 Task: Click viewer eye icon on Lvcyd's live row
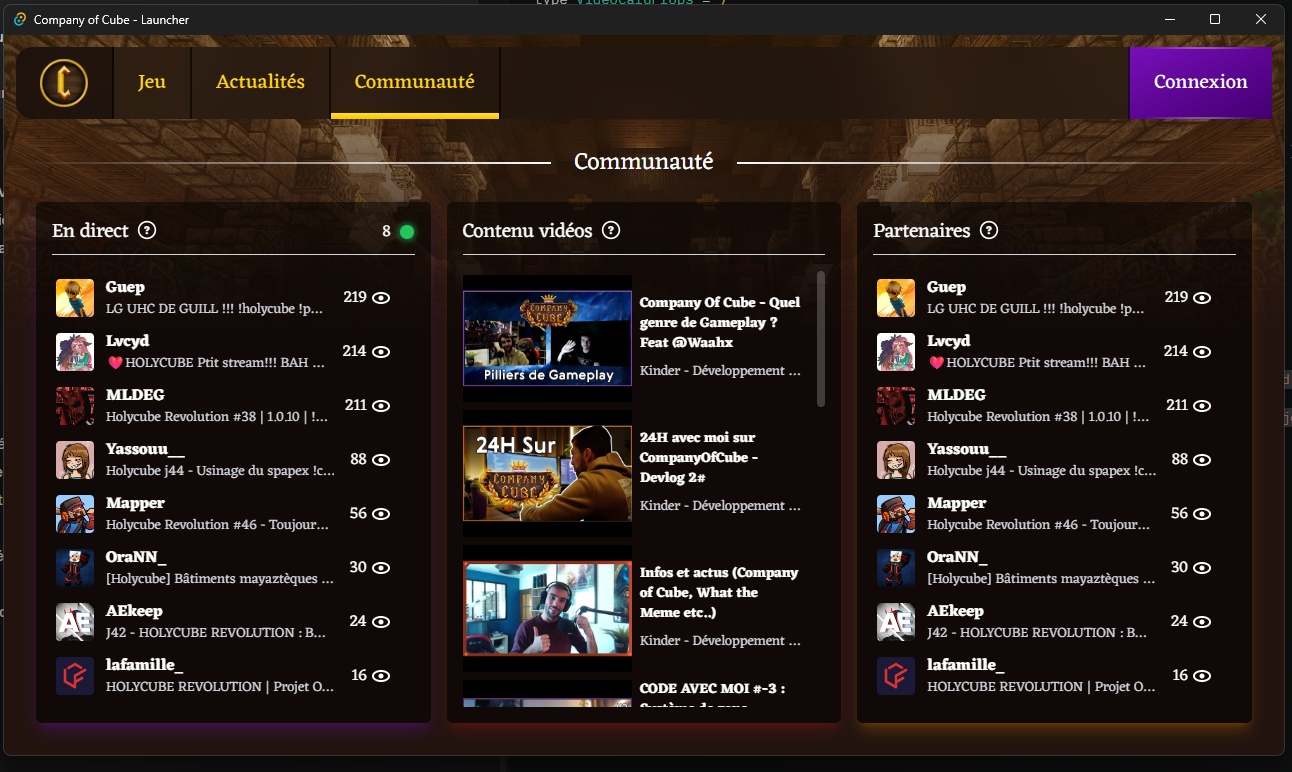pos(381,352)
